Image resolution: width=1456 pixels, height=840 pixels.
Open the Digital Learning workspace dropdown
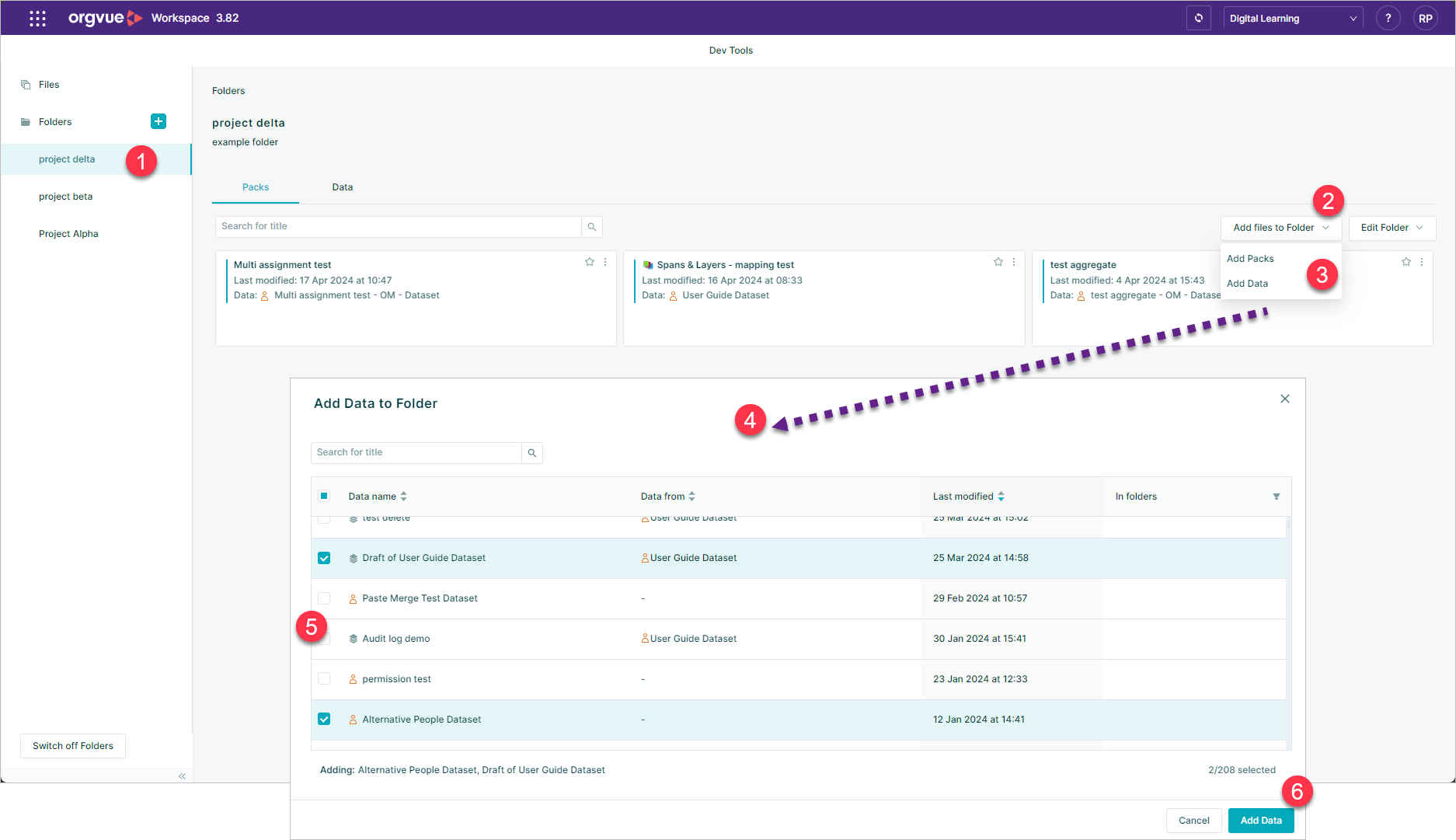tap(1293, 18)
